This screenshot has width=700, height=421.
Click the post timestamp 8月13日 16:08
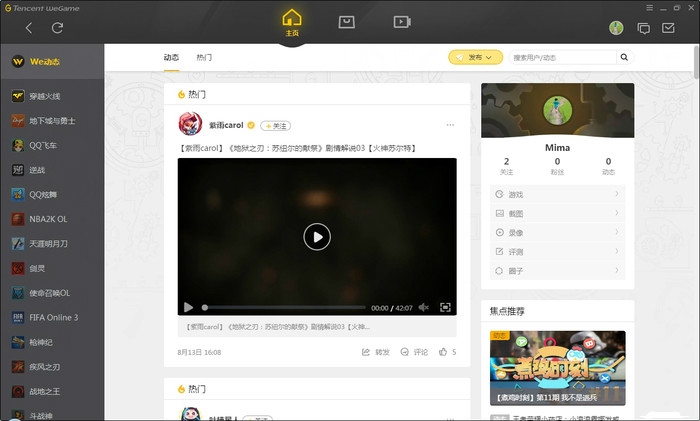point(199,352)
